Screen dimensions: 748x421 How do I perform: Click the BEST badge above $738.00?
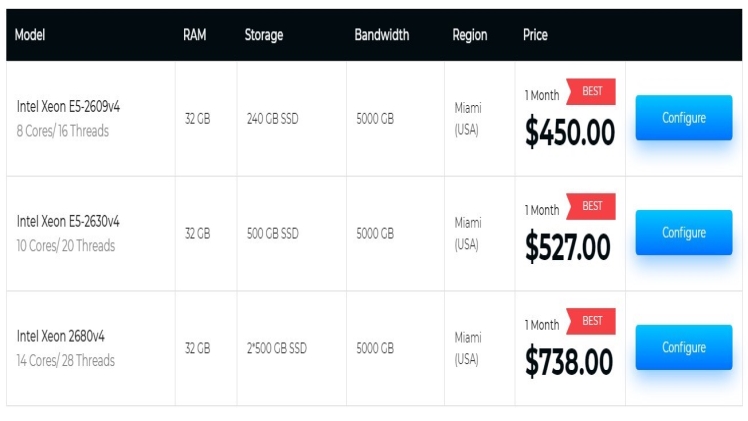[x=591, y=321]
